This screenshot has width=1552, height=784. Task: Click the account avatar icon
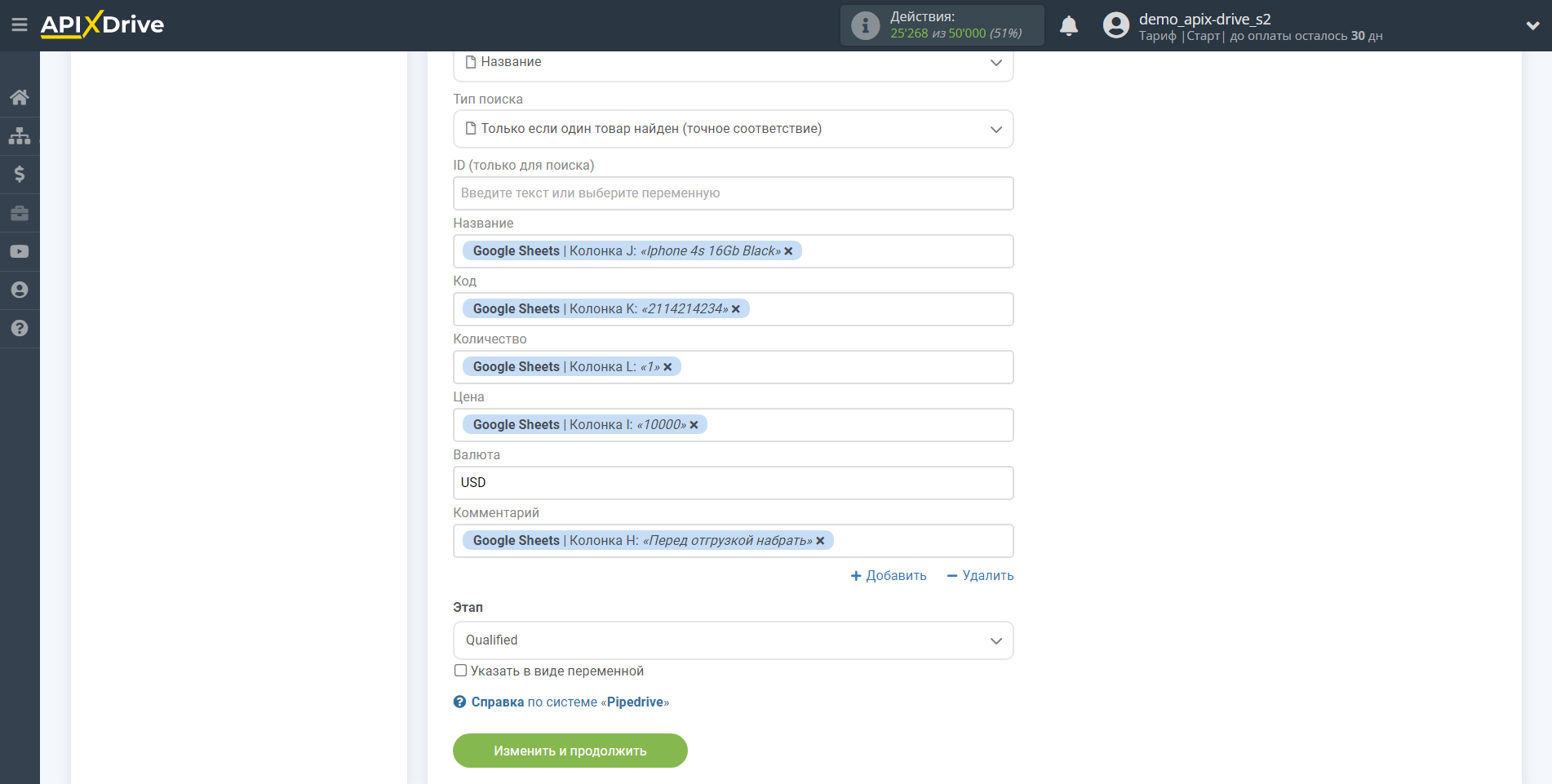[1116, 25]
